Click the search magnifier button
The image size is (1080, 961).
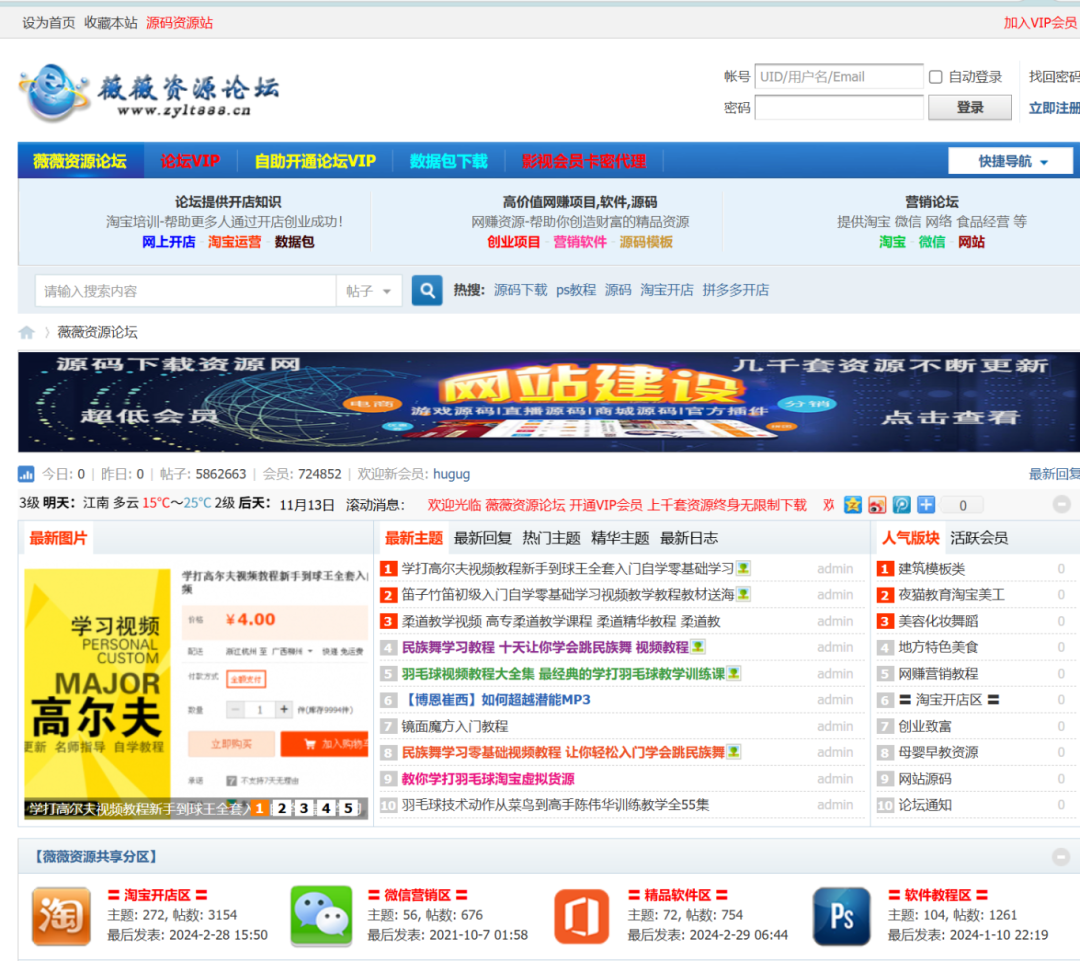click(427, 291)
